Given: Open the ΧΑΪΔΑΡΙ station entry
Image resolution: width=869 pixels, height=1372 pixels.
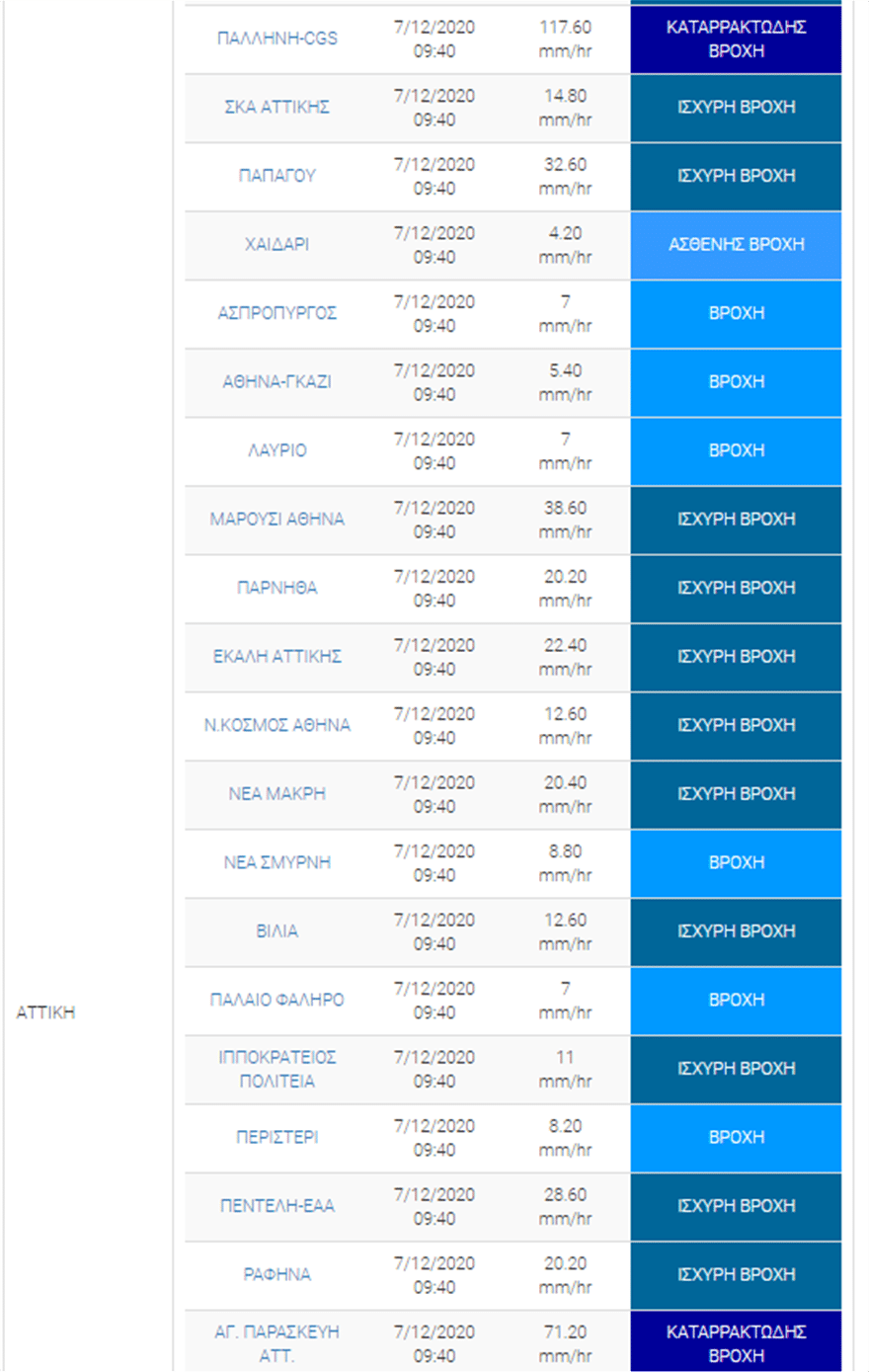Looking at the screenshot, I should coord(276,245).
